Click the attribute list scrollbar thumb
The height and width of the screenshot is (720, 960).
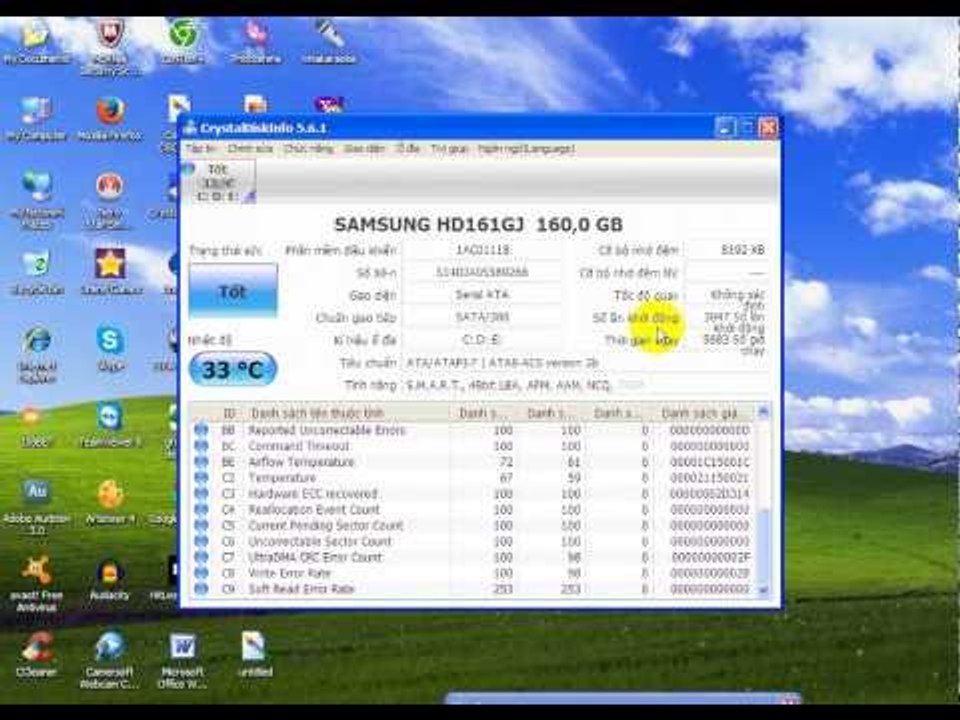click(763, 544)
